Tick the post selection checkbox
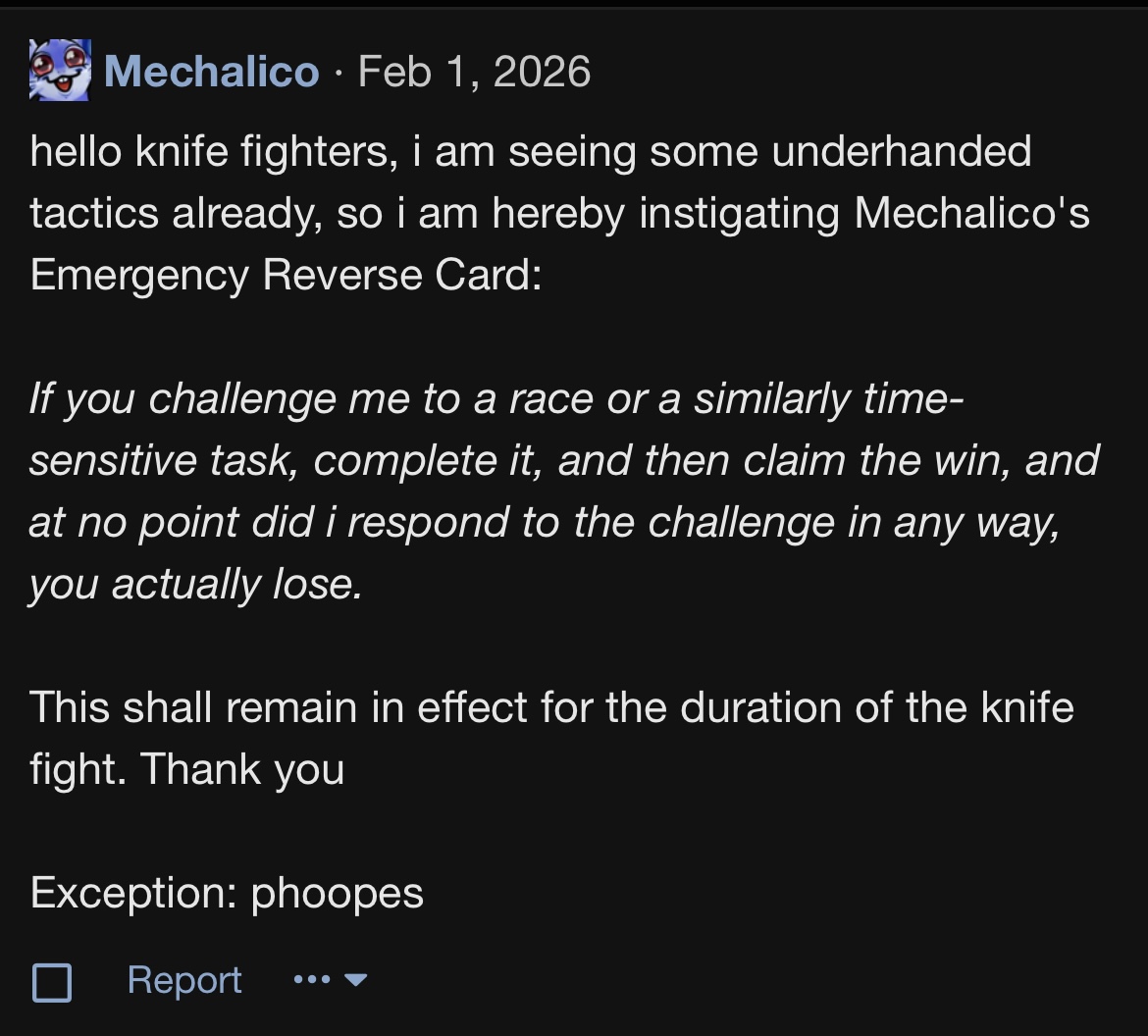This screenshot has height=1036, width=1148. (x=52, y=981)
